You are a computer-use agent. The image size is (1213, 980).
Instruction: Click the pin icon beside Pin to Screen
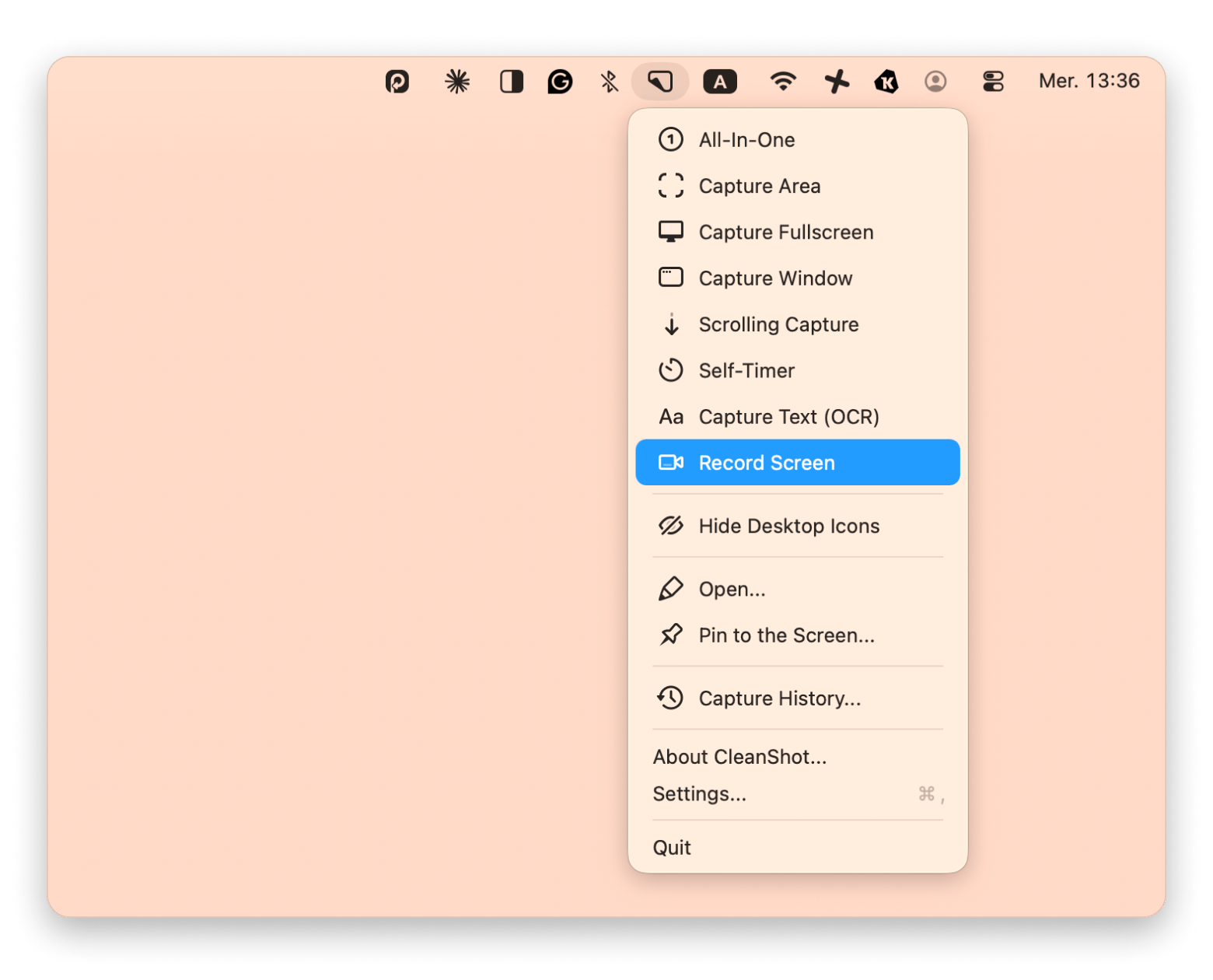click(x=671, y=635)
